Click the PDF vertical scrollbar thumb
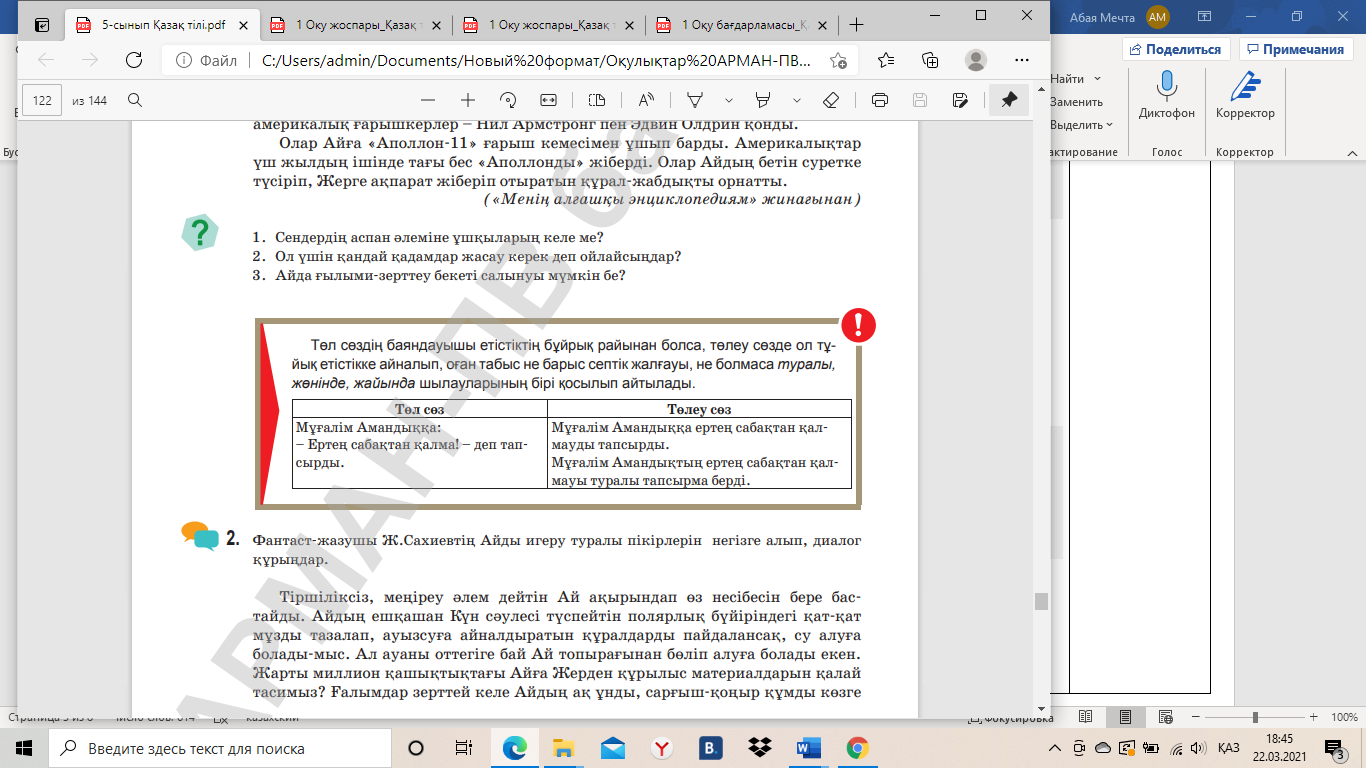Image resolution: width=1366 pixels, height=768 pixels. coord(1041,601)
